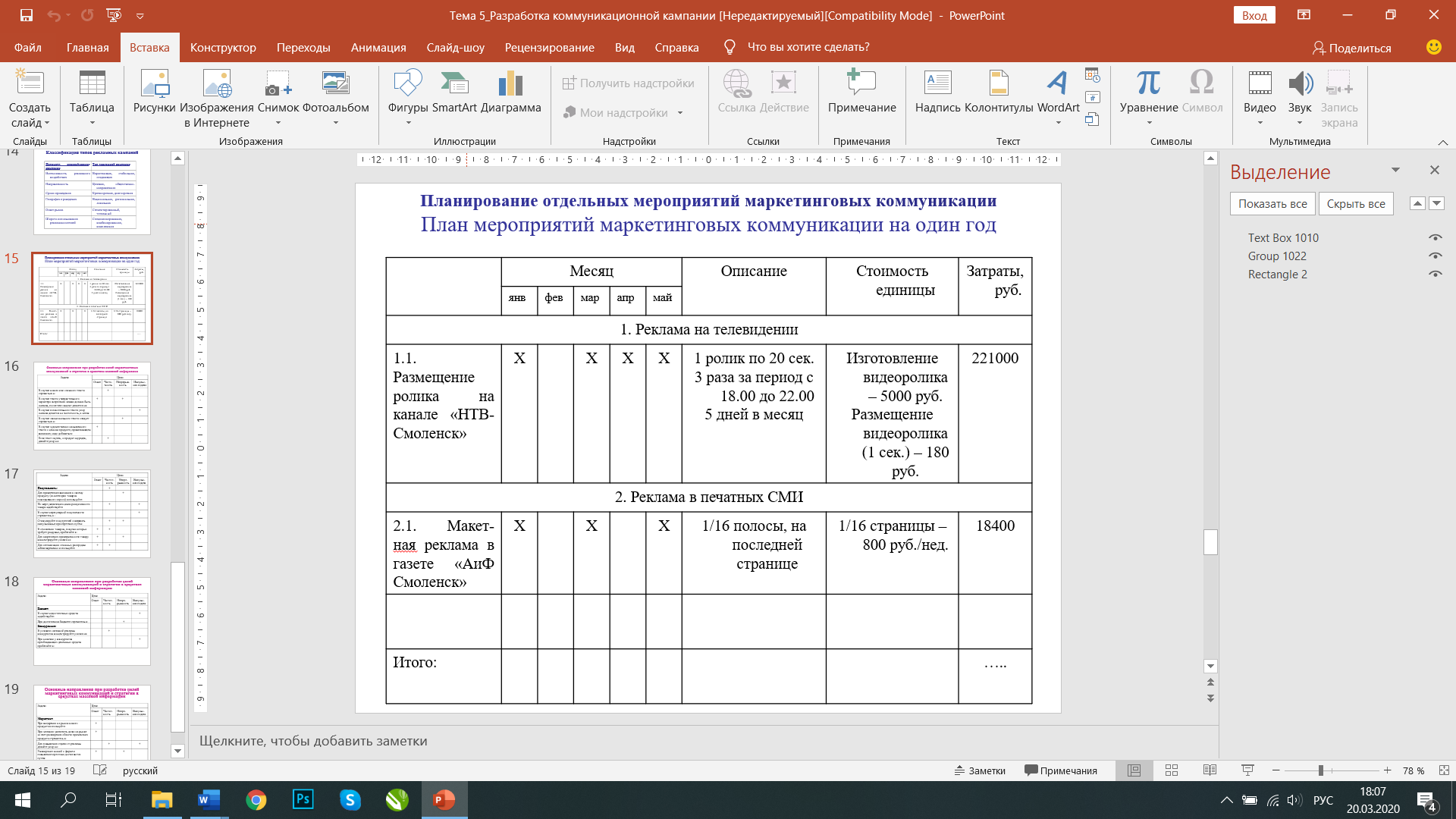Click the Save icon in quick access toolbar

27,15
